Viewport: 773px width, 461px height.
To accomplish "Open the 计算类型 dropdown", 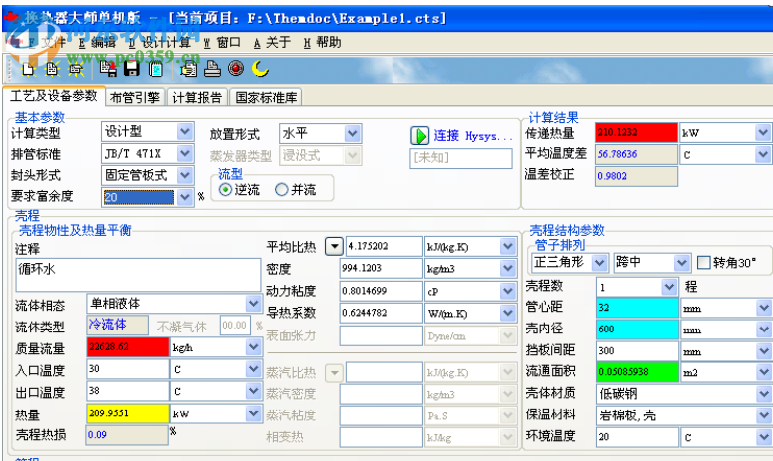I will [185, 132].
